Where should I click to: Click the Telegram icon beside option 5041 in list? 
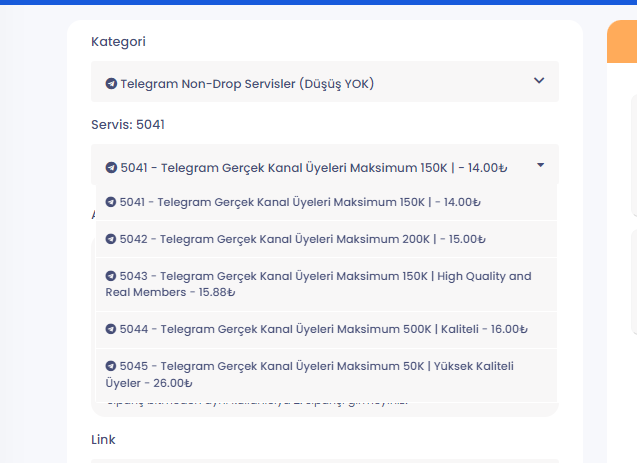[111, 202]
